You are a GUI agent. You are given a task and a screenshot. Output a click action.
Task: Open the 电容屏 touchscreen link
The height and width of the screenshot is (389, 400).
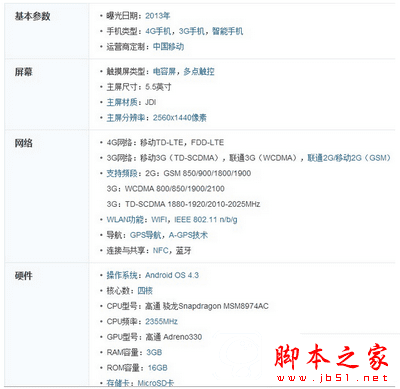click(x=164, y=71)
